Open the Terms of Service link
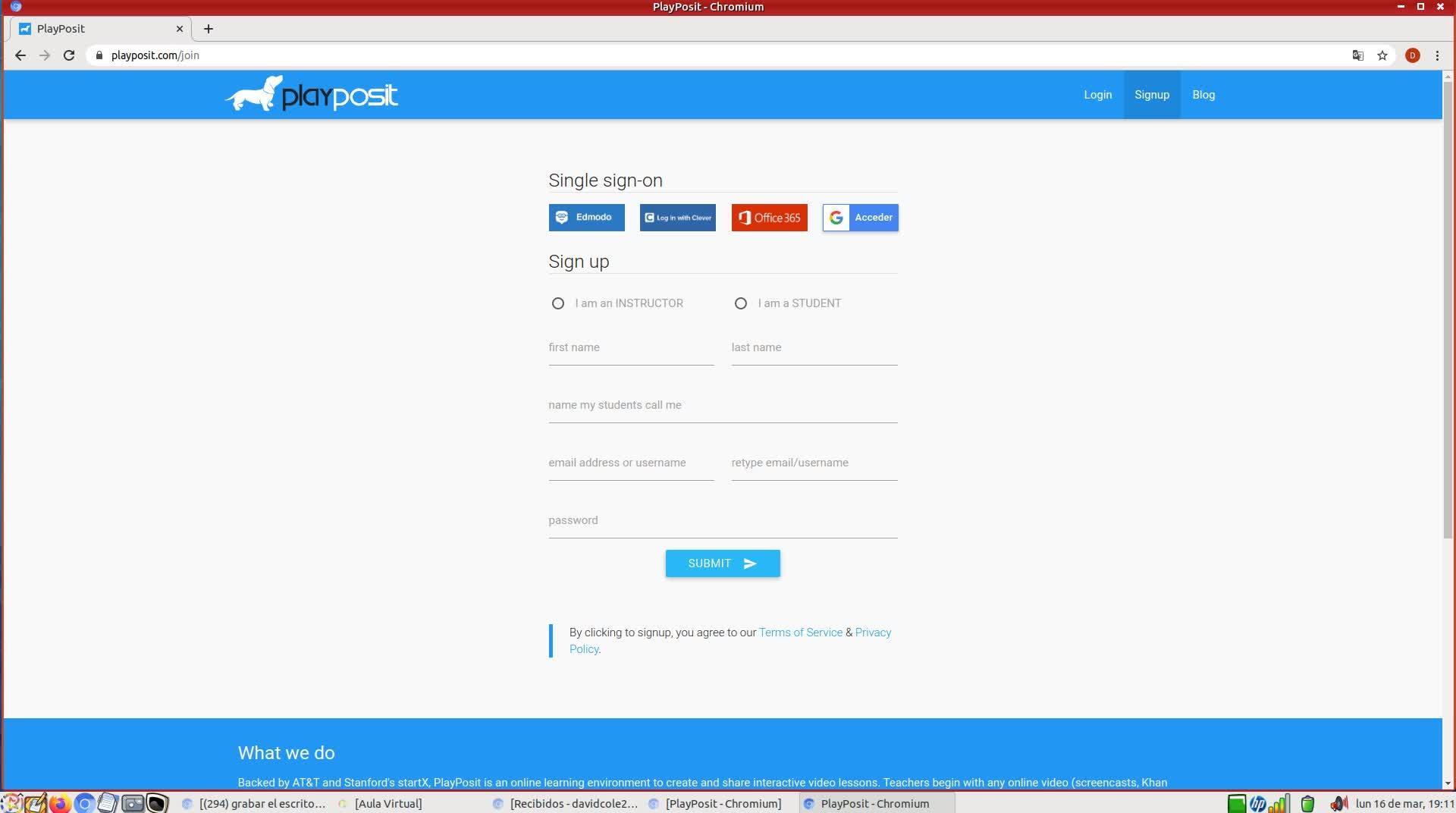Screen dimensions: 1456x813 [x=800, y=633]
